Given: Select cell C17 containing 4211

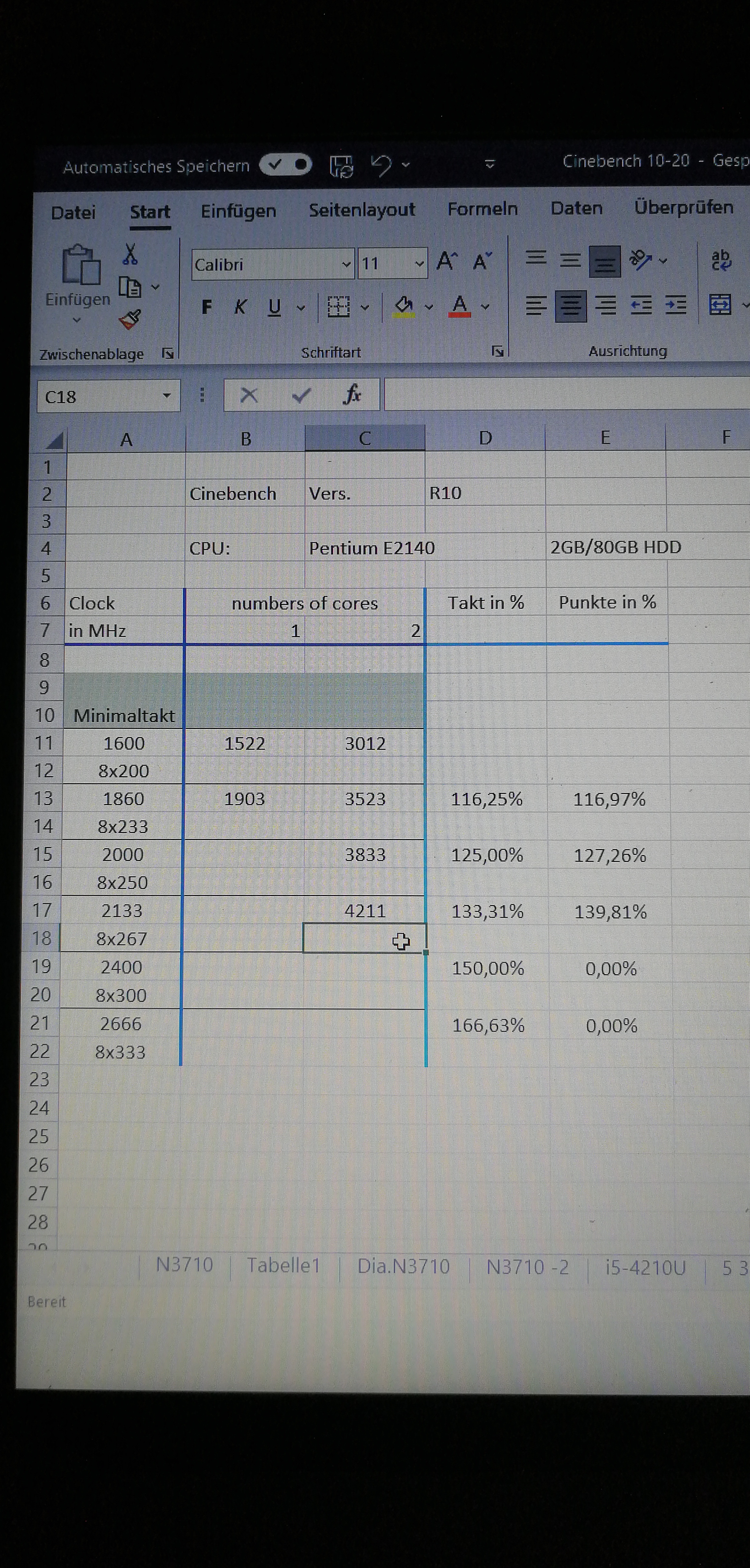Looking at the screenshot, I should coord(365,910).
